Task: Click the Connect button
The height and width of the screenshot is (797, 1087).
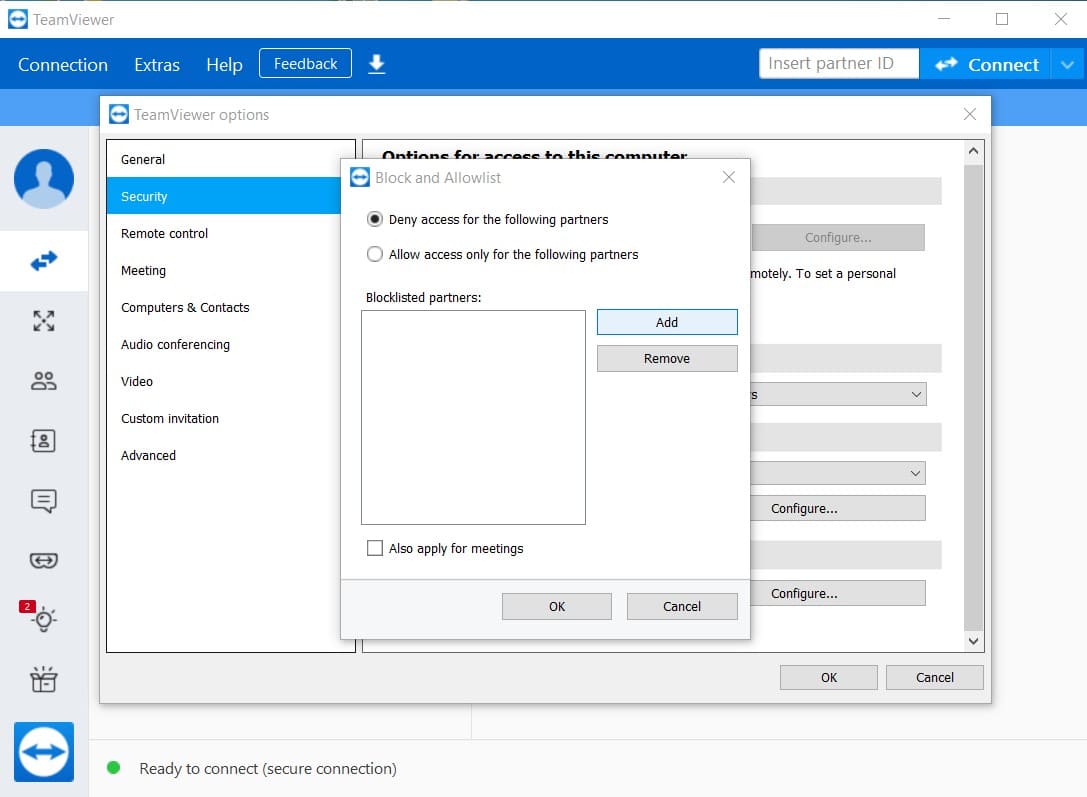Action: (x=986, y=64)
